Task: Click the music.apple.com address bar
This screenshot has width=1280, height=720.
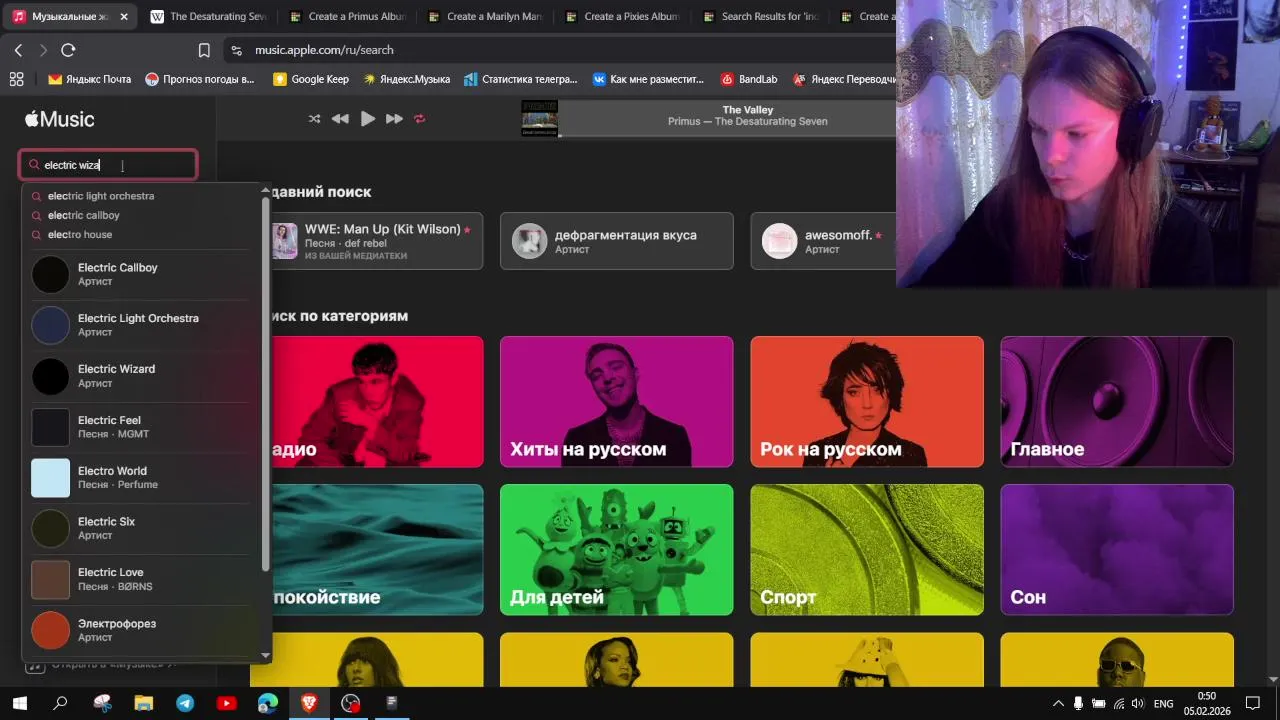Action: 560,50
